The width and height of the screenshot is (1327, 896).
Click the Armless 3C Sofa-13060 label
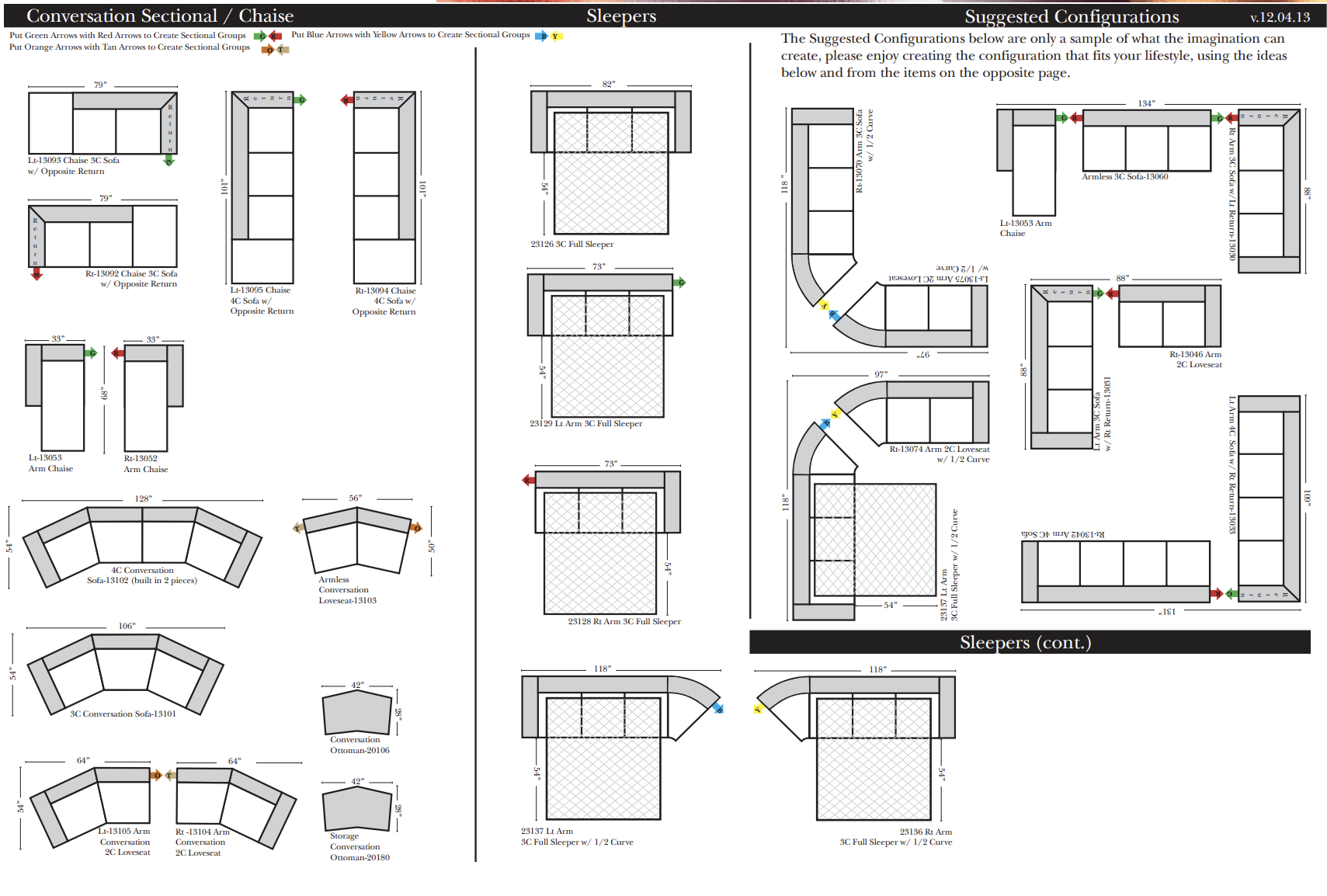coord(1124,177)
